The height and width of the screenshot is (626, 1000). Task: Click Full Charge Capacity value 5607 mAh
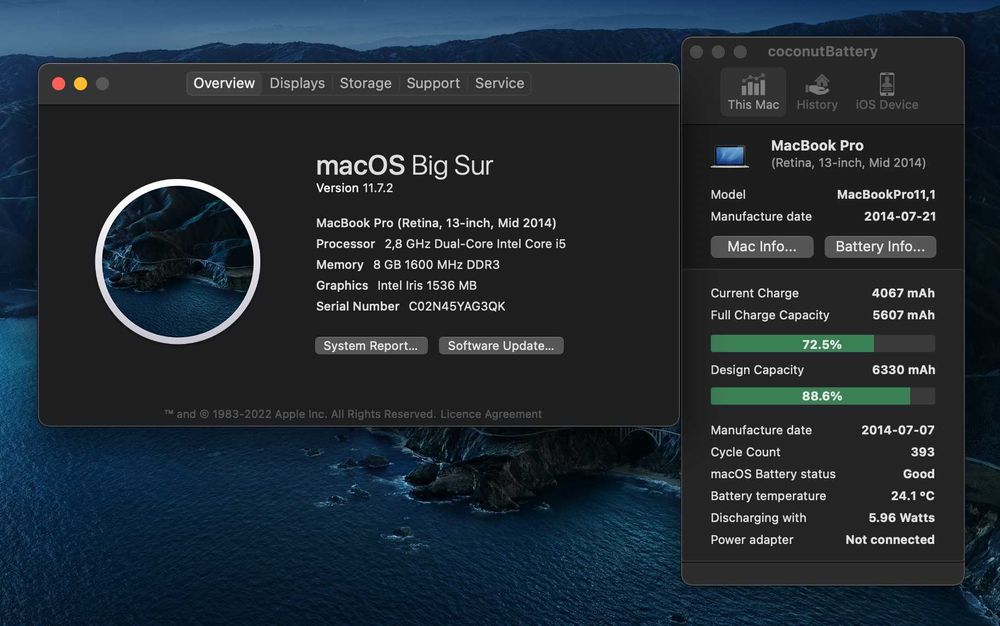[x=904, y=315]
